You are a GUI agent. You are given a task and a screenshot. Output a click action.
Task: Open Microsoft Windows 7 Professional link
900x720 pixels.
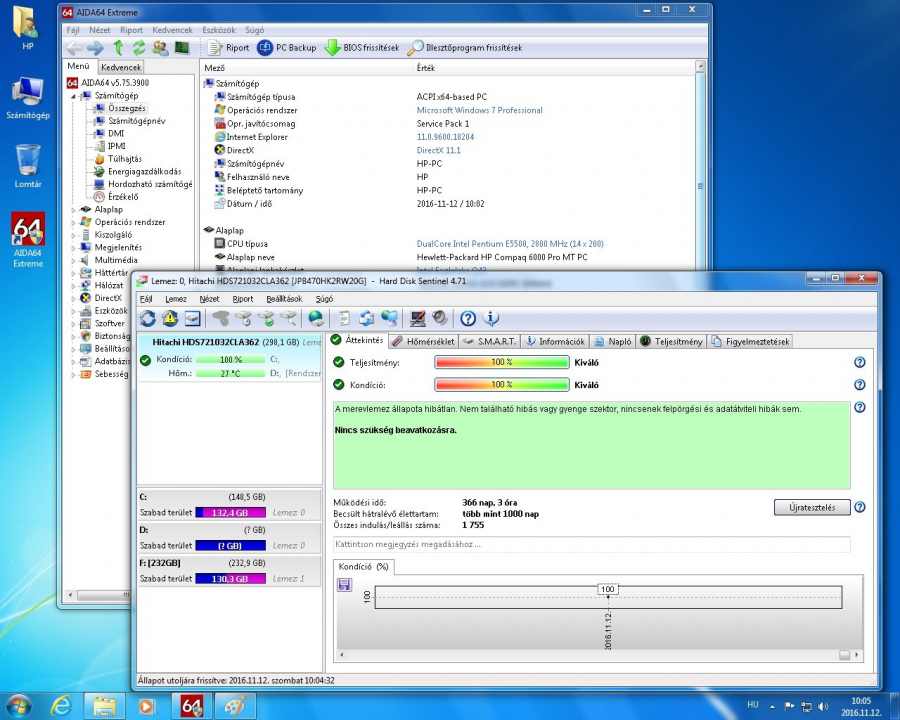[479, 110]
